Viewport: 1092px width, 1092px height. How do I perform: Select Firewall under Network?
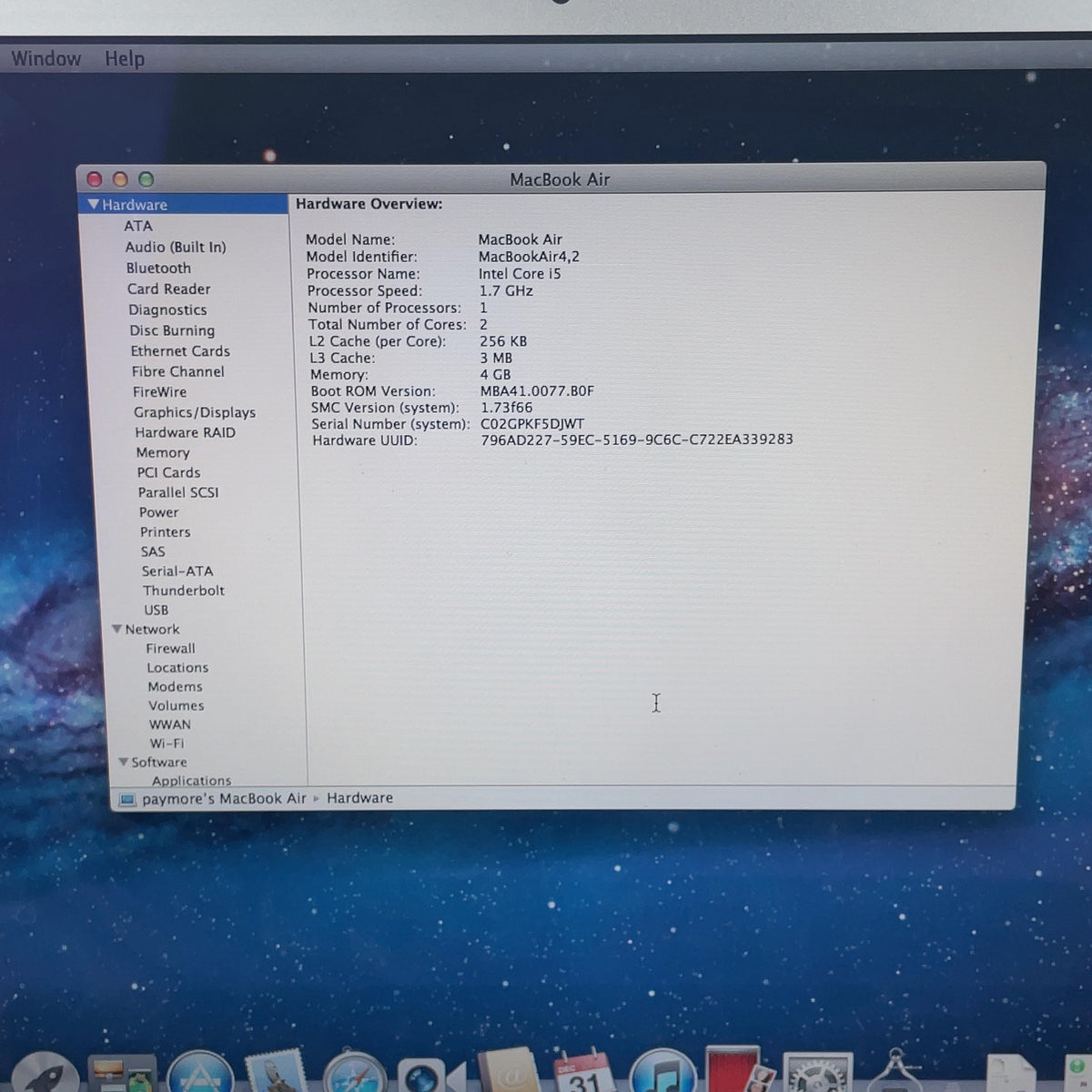coord(170,648)
